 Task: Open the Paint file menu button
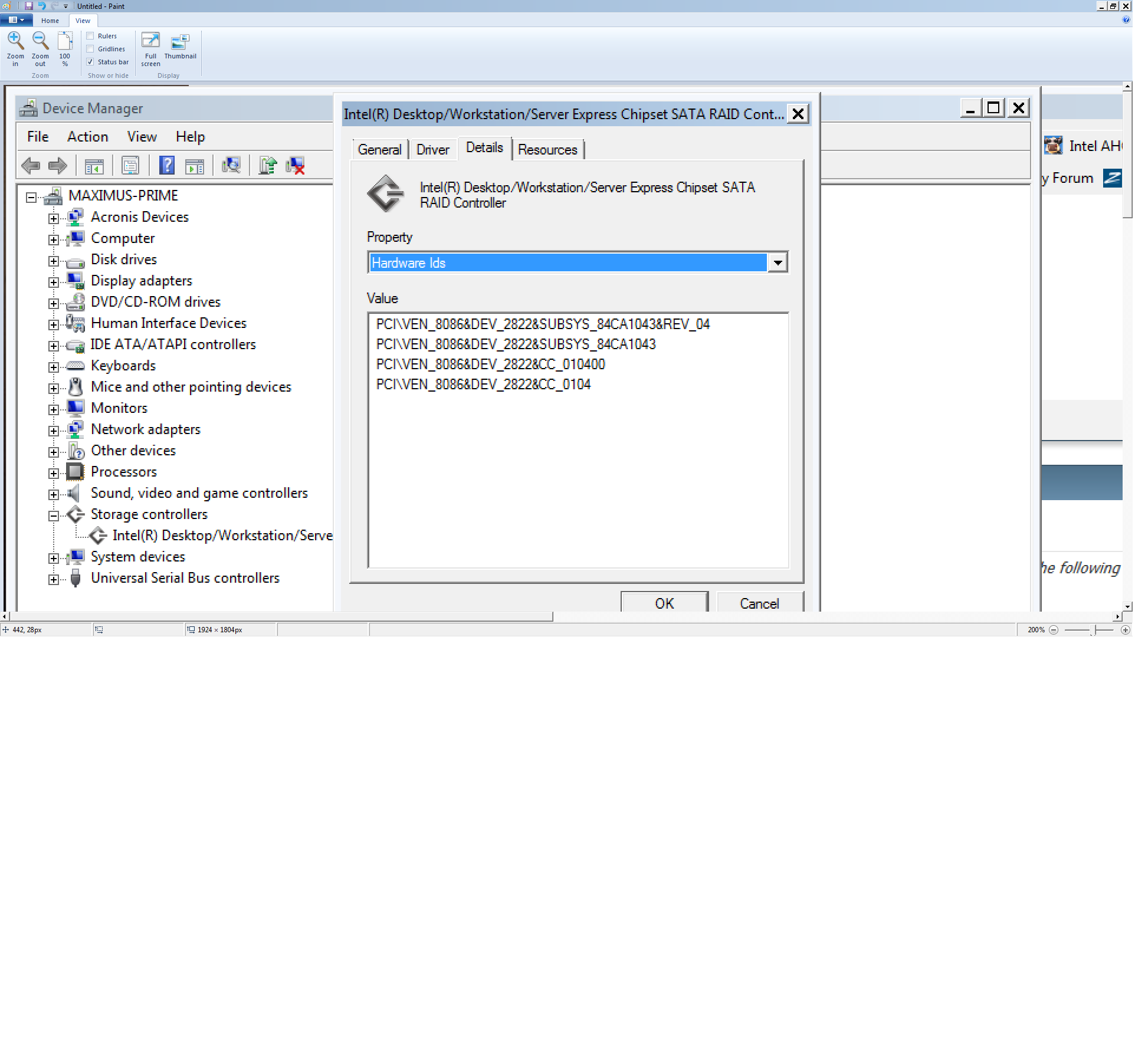(17, 20)
